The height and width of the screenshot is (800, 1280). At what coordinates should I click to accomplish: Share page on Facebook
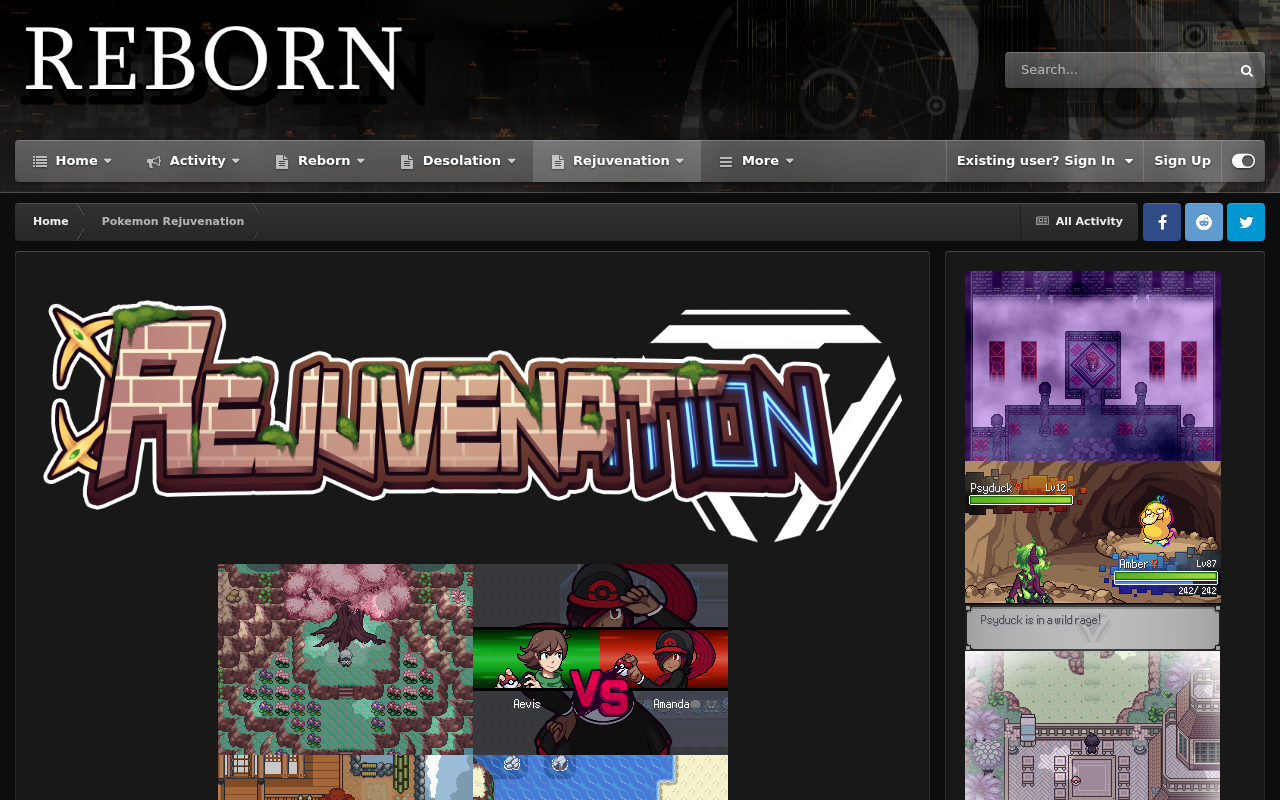pyautogui.click(x=1162, y=222)
